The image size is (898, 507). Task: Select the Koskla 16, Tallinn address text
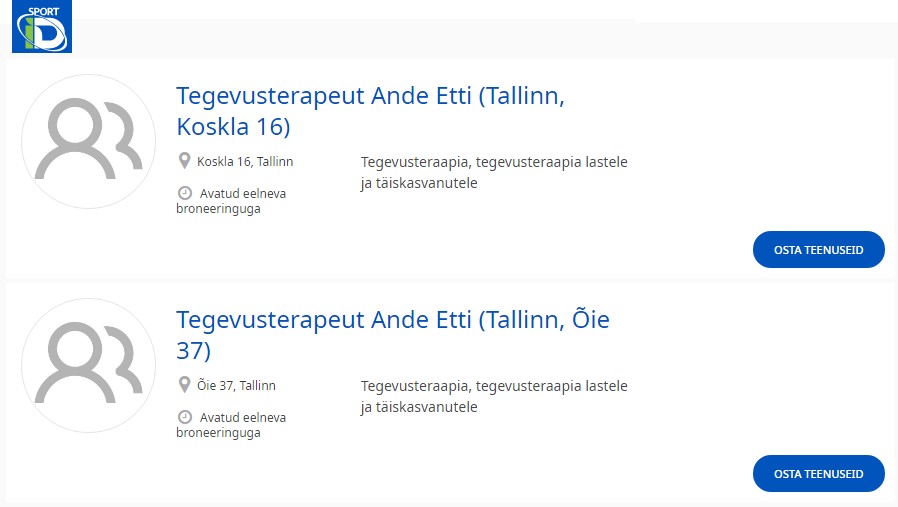pos(245,162)
